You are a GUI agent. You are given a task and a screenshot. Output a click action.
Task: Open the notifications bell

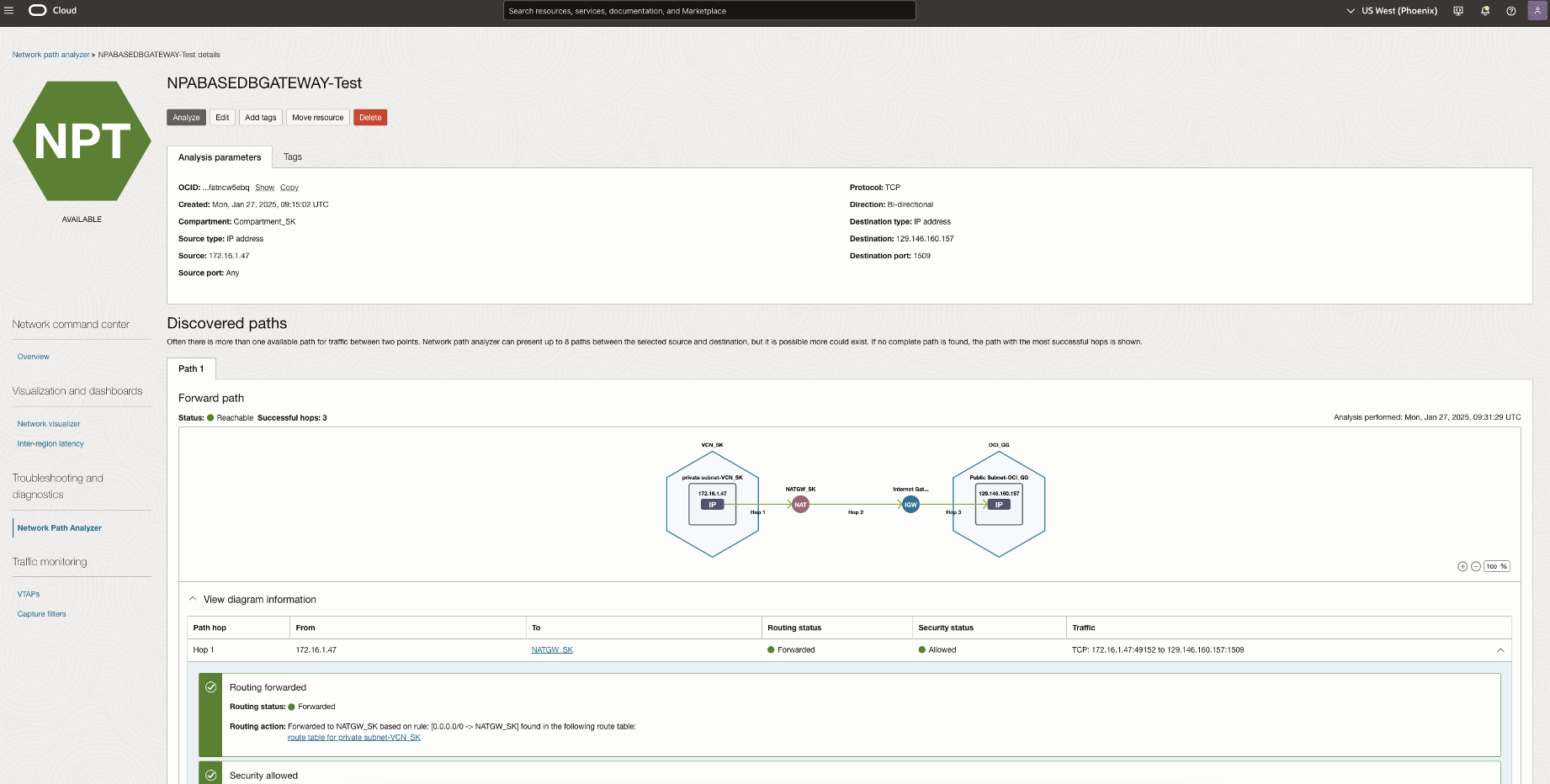(1485, 11)
